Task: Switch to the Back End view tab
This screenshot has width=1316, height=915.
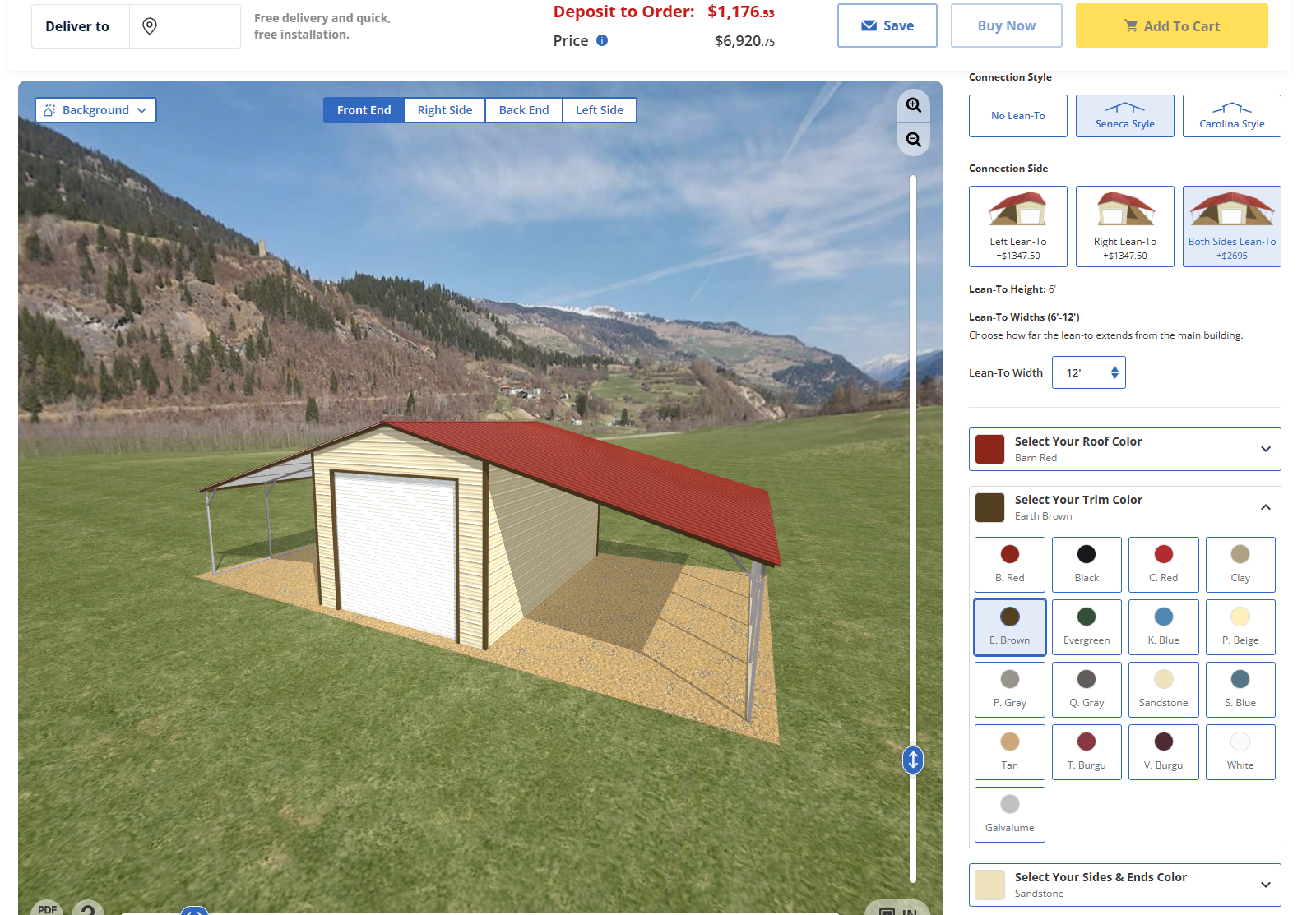Action: (x=524, y=110)
